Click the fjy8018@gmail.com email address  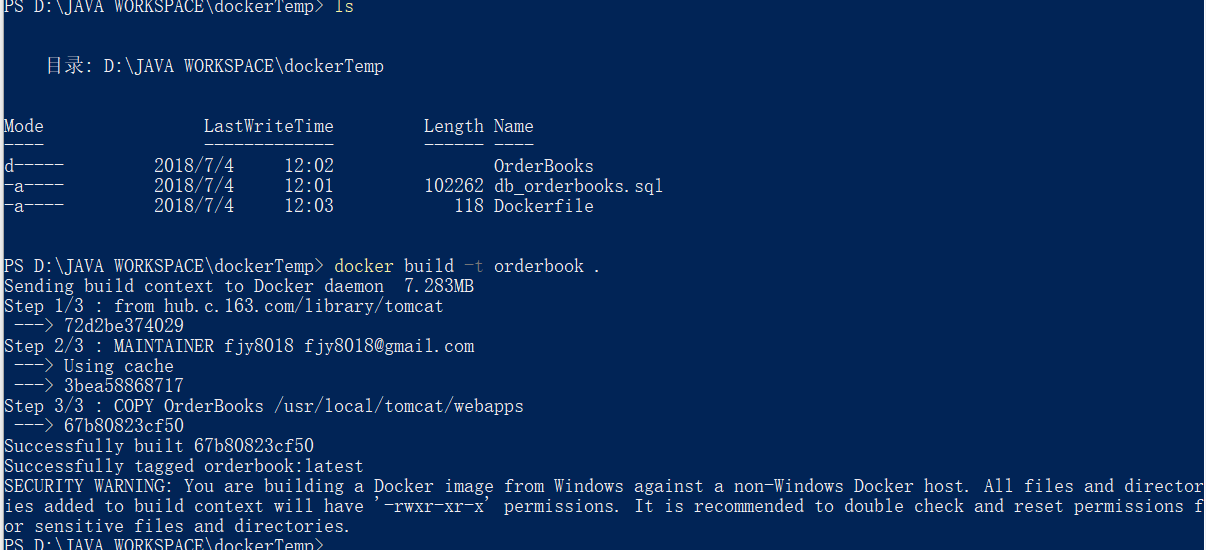coord(388,346)
